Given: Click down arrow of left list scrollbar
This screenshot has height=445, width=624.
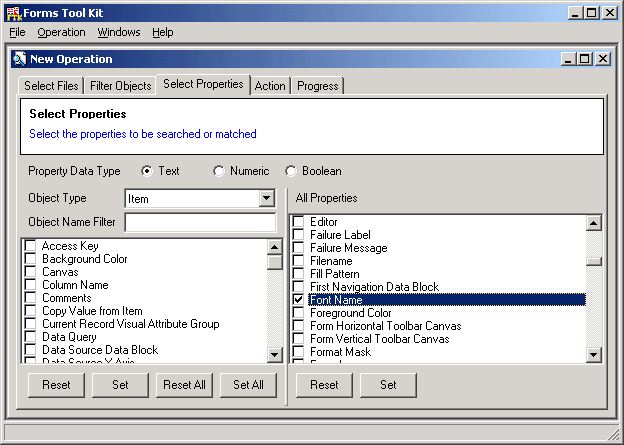Looking at the screenshot, I should click(x=275, y=354).
